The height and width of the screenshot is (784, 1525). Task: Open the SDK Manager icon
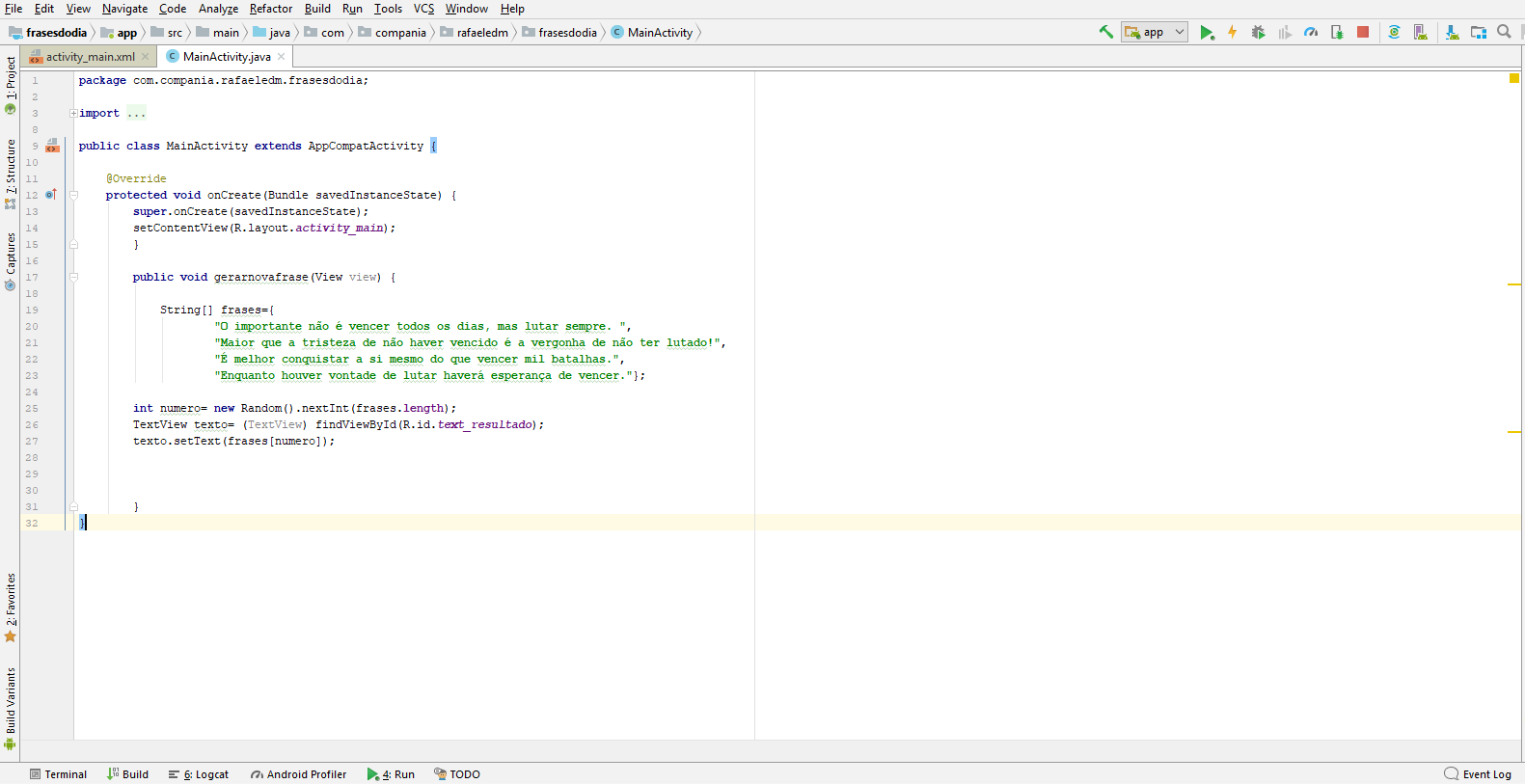tap(1452, 32)
